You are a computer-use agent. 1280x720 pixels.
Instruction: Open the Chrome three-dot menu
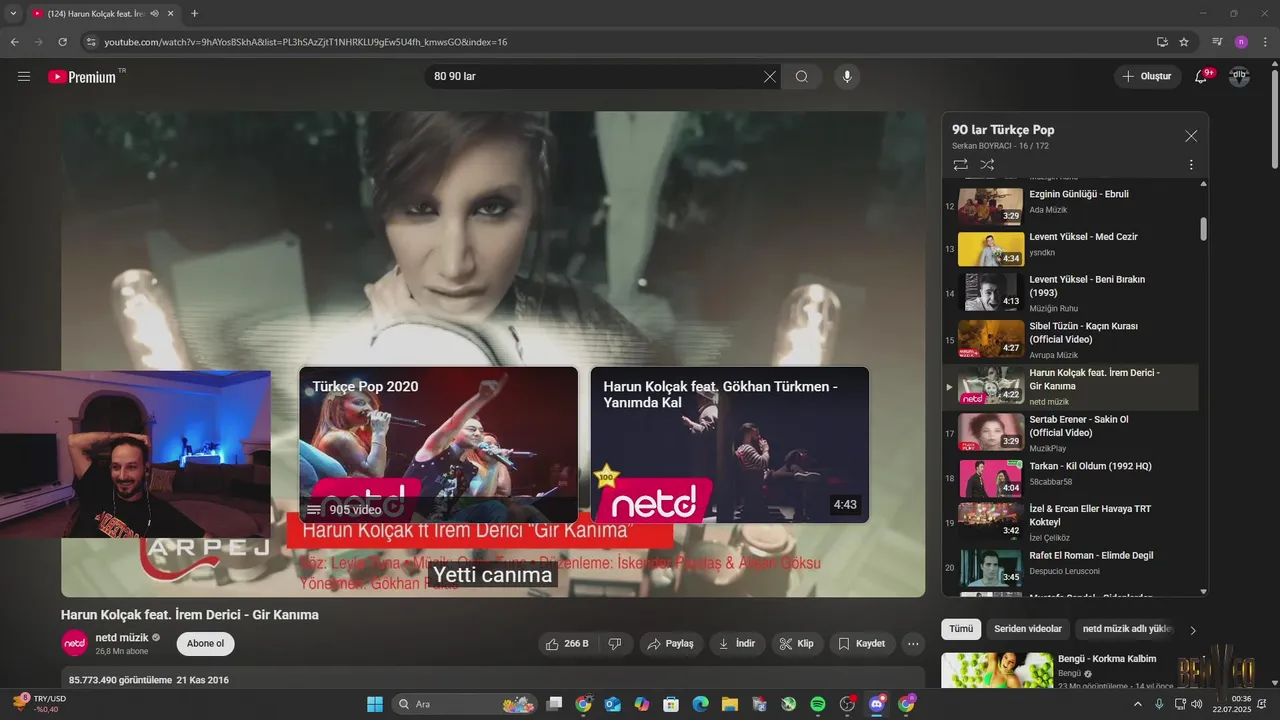[1264, 42]
